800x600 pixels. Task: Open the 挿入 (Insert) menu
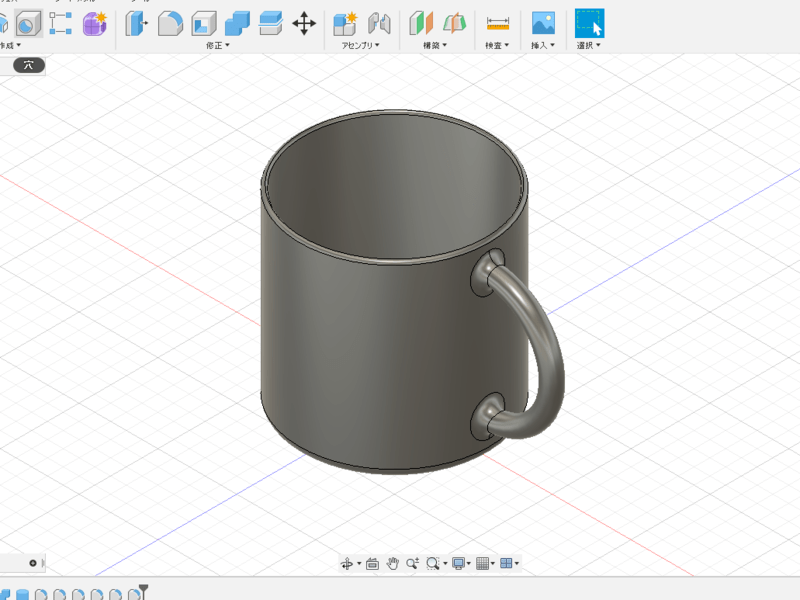pos(543,45)
